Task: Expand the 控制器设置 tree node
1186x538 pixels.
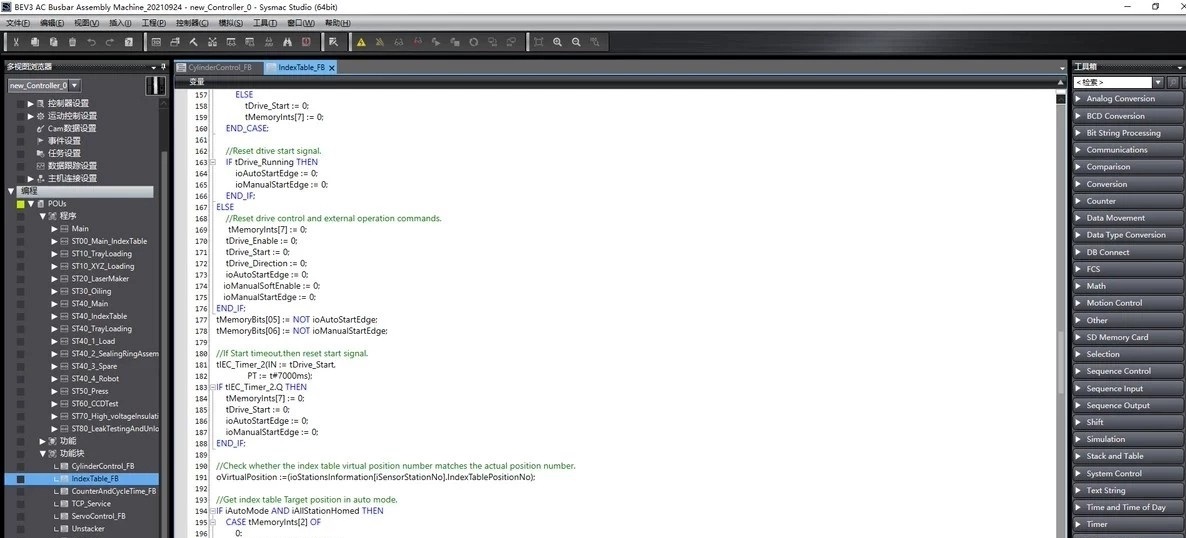Action: (31, 104)
